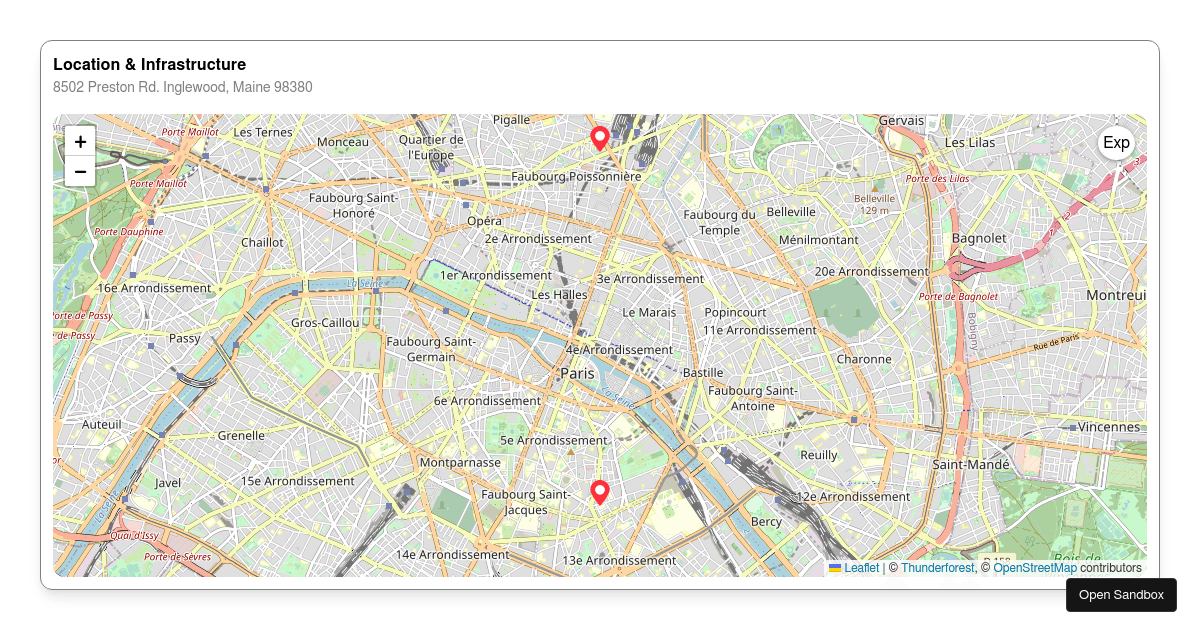Click the 'Gros-Caillou' map label
The width and height of the screenshot is (1200, 630).
tap(325, 323)
